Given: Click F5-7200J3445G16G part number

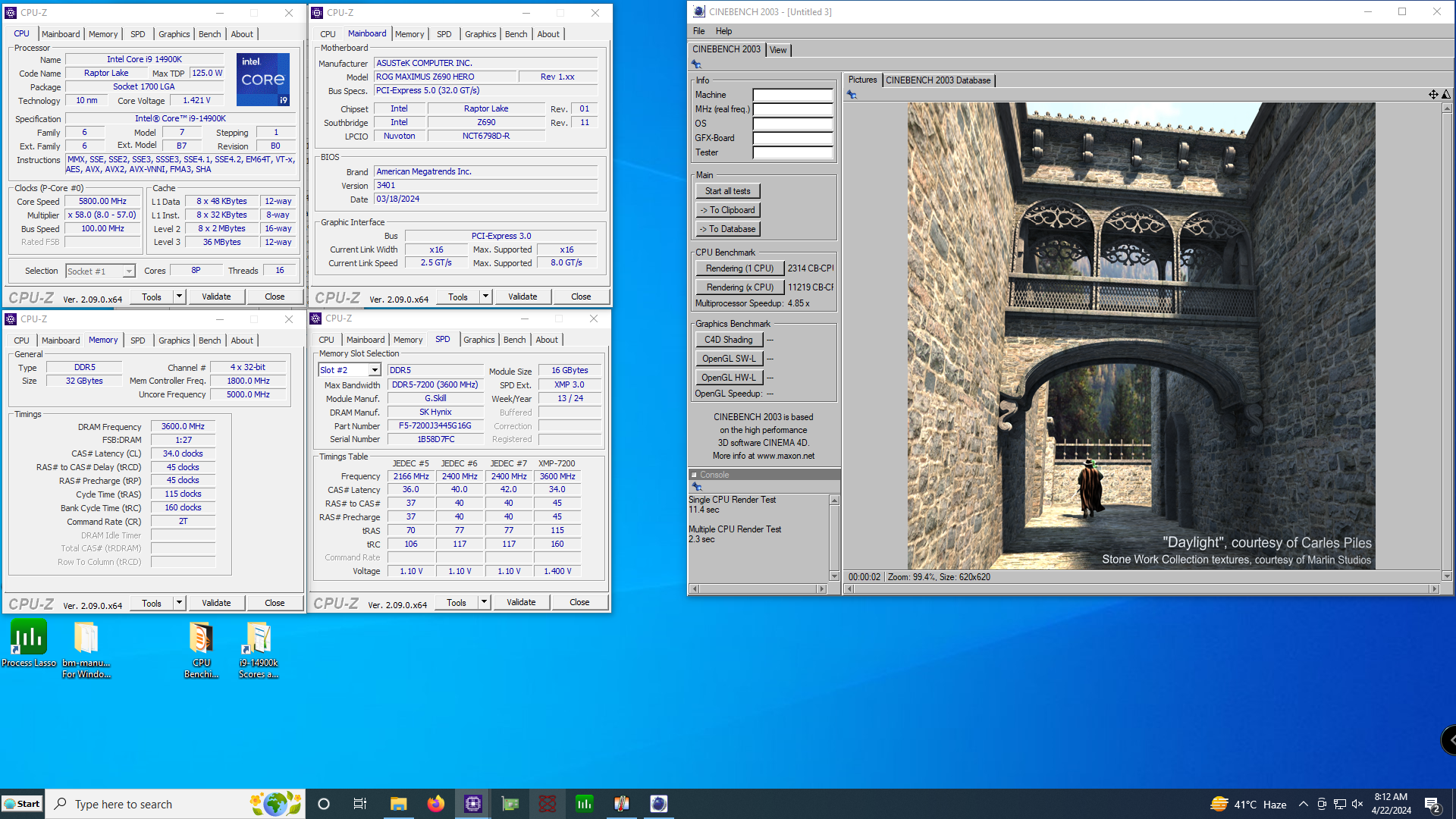Looking at the screenshot, I should (x=435, y=426).
